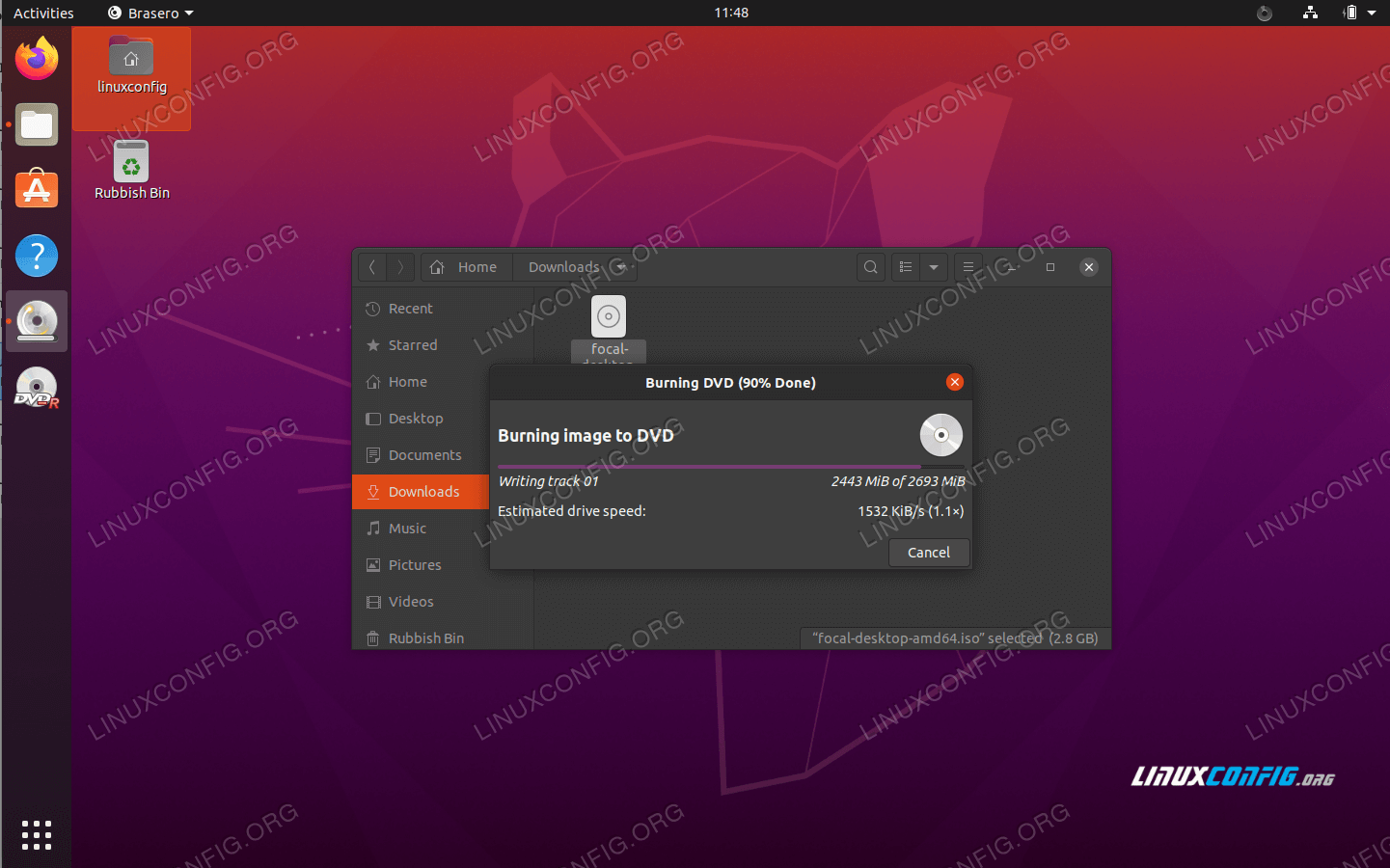
Task: Select Downloads in the sidebar
Action: [x=422, y=492]
